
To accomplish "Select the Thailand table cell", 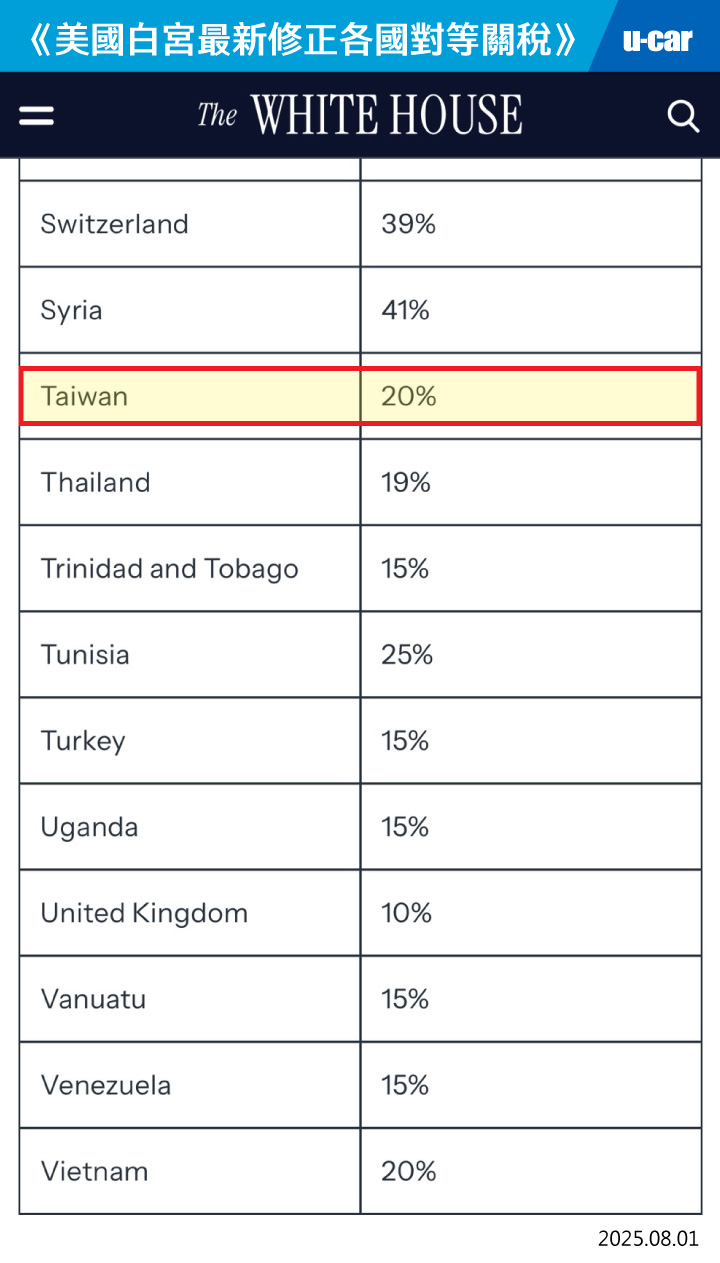I will coord(190,482).
